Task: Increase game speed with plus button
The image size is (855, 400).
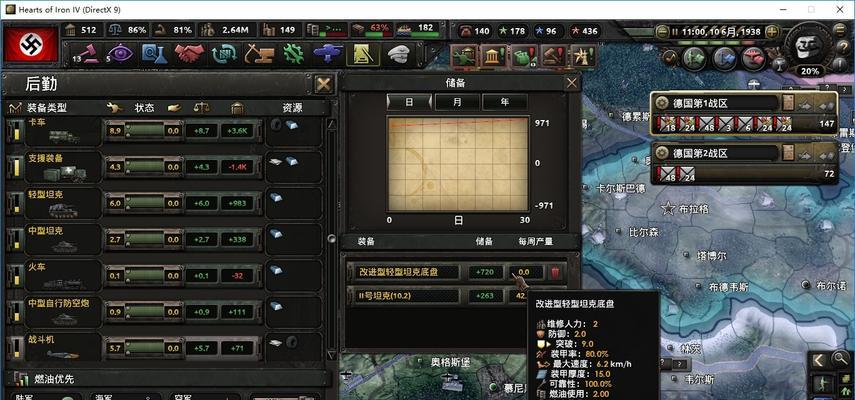Action: (774, 31)
